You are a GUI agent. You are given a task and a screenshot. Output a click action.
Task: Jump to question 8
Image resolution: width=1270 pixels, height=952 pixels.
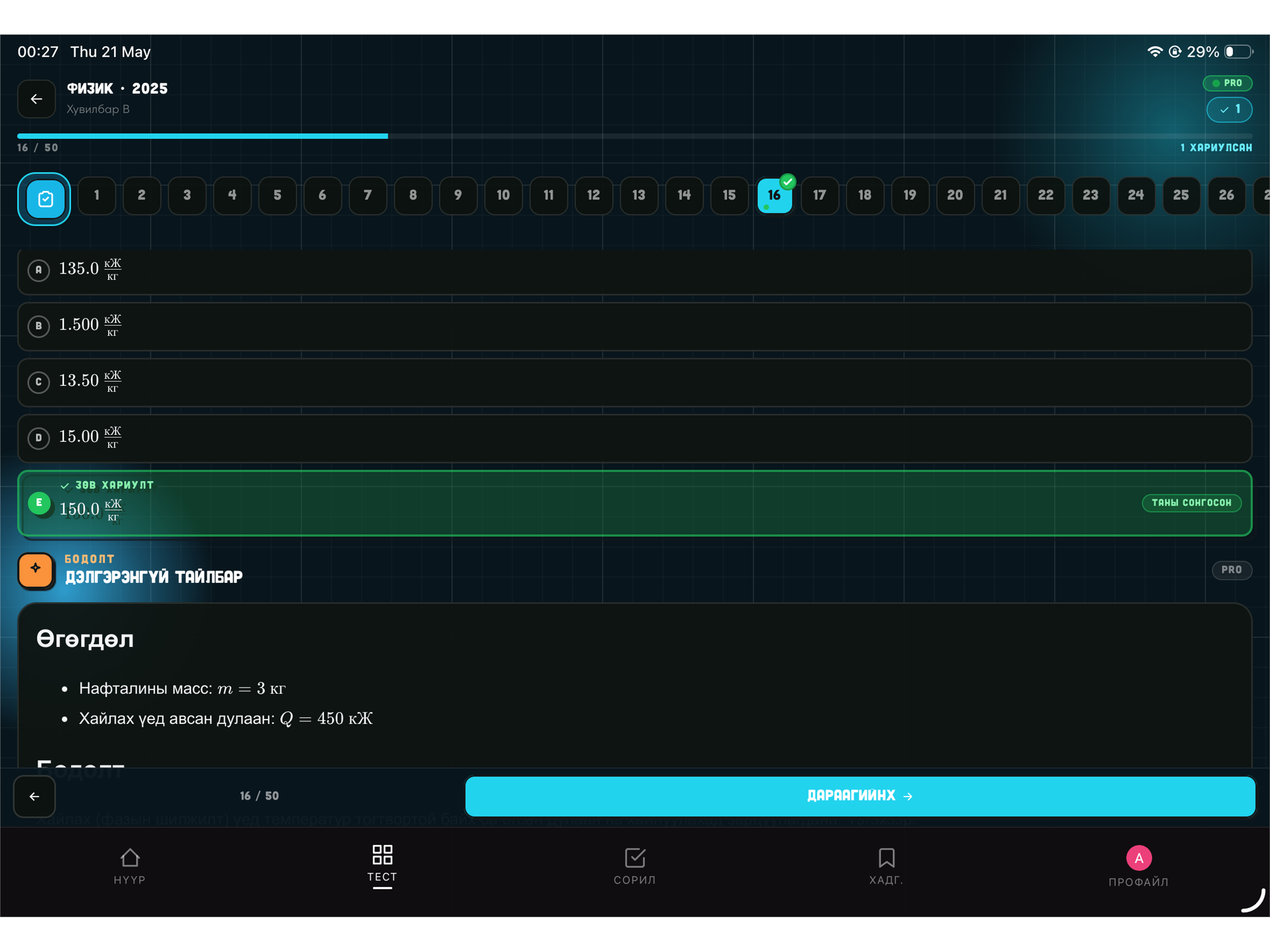[413, 196]
